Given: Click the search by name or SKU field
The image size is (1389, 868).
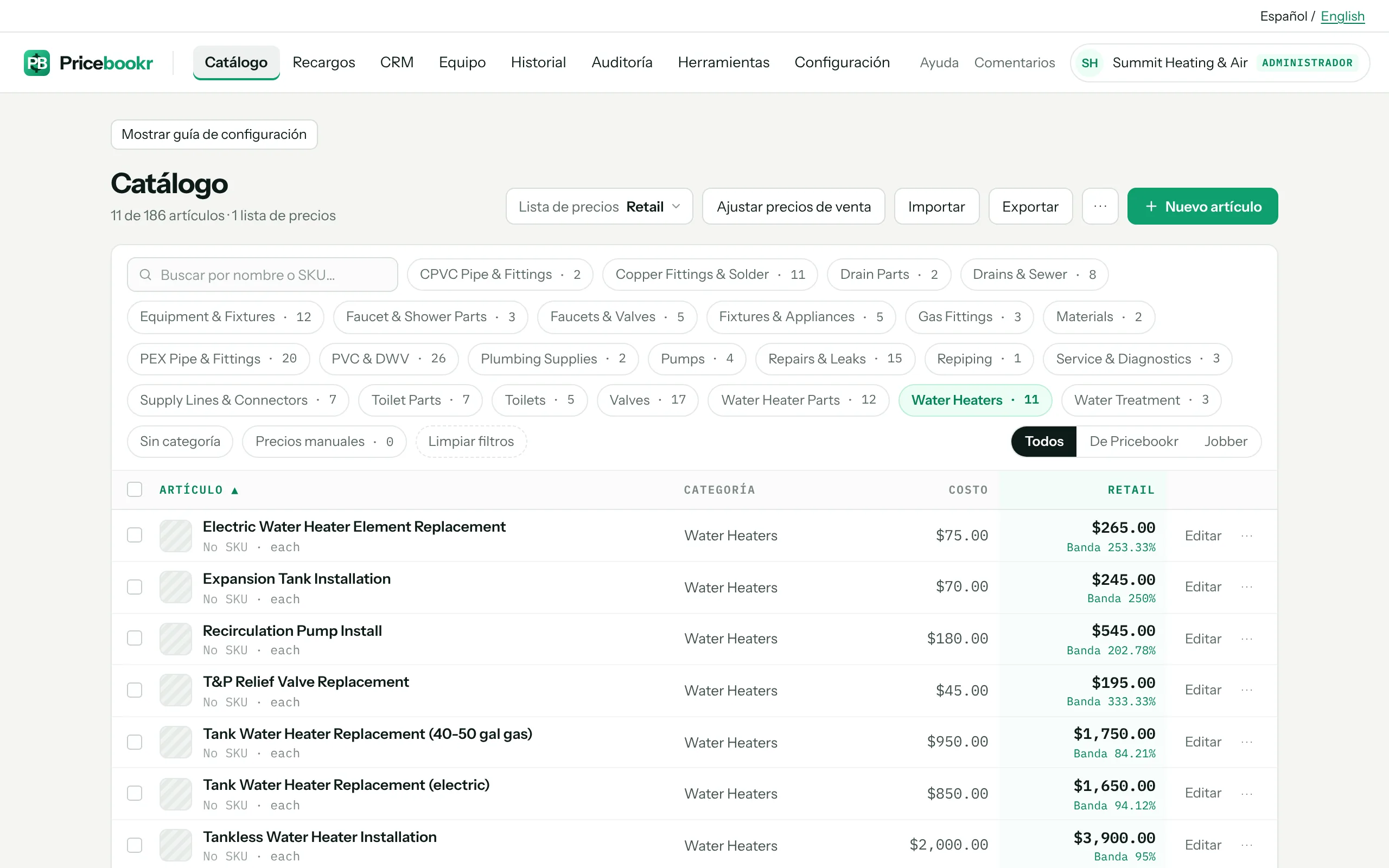Looking at the screenshot, I should click(x=262, y=275).
